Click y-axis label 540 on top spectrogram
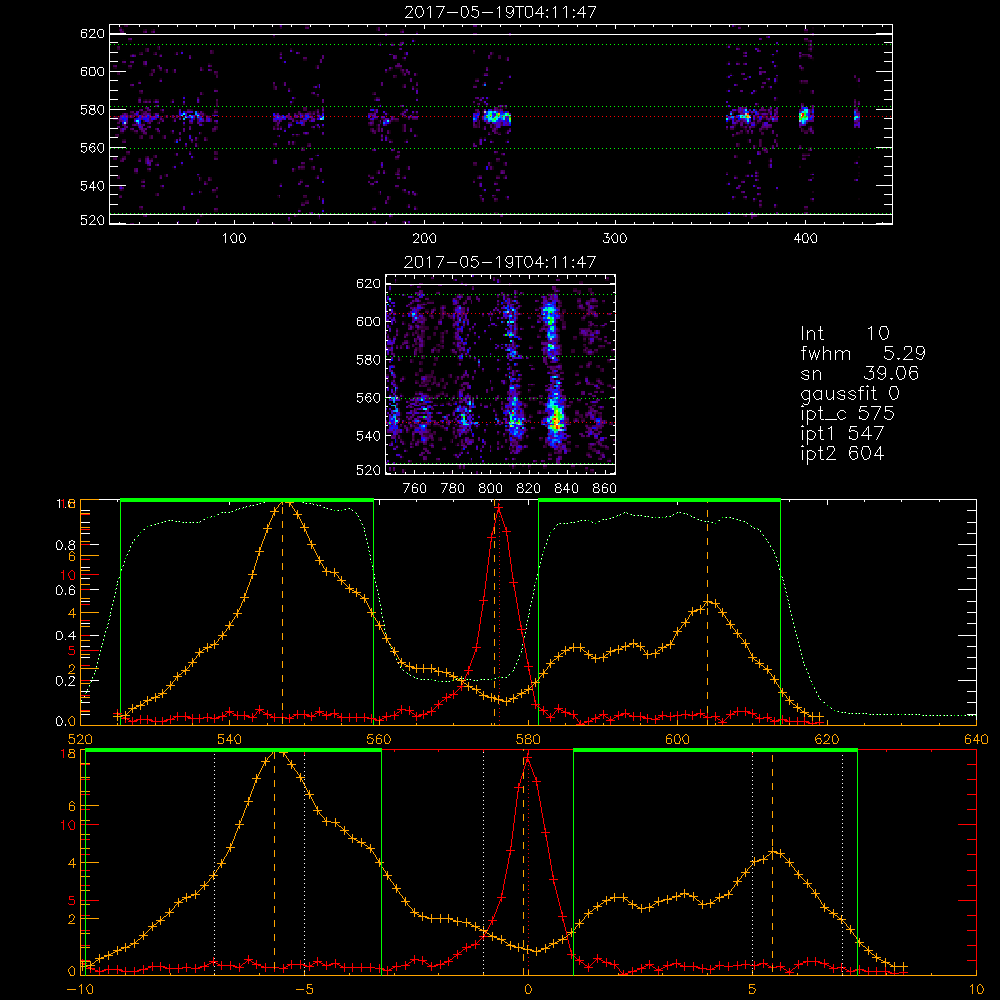Image resolution: width=1000 pixels, height=1000 pixels. click(92, 186)
